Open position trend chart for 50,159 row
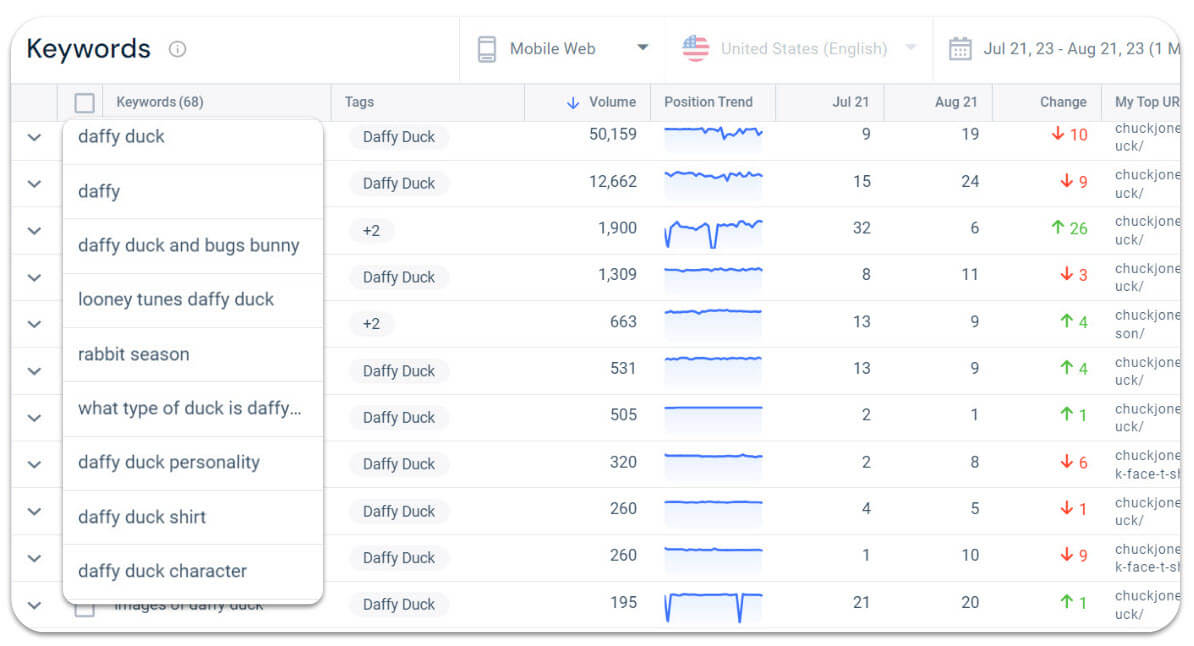The width and height of the screenshot is (1194, 646). point(713,136)
